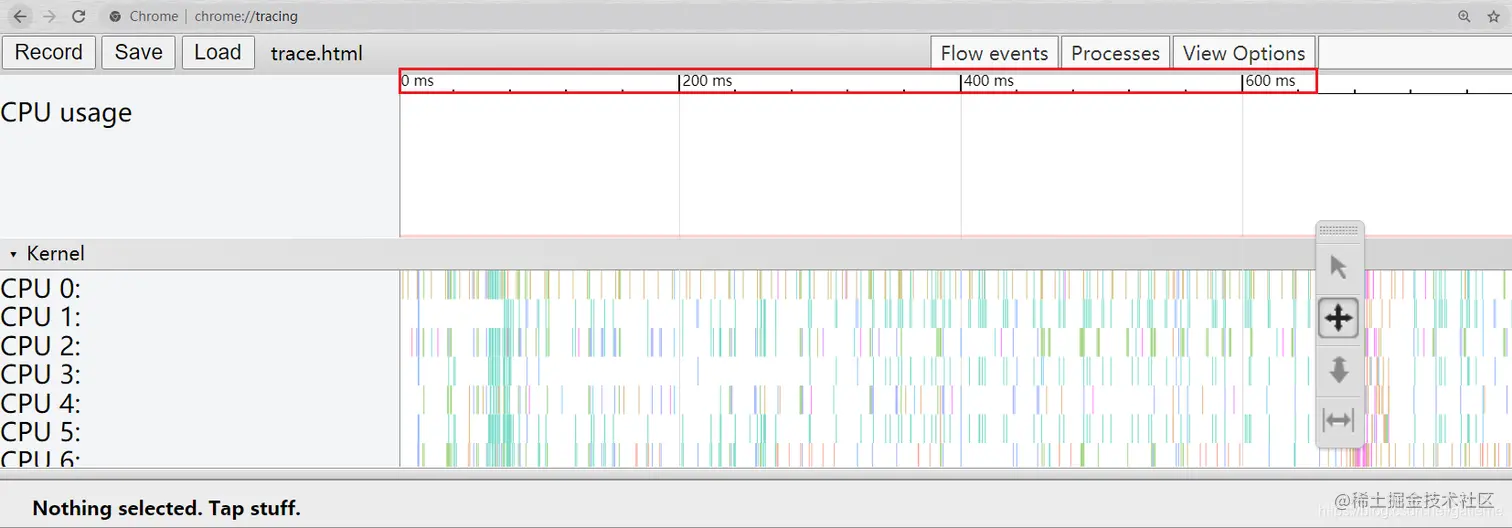Click the 400 ms ruler mark

(x=989, y=81)
